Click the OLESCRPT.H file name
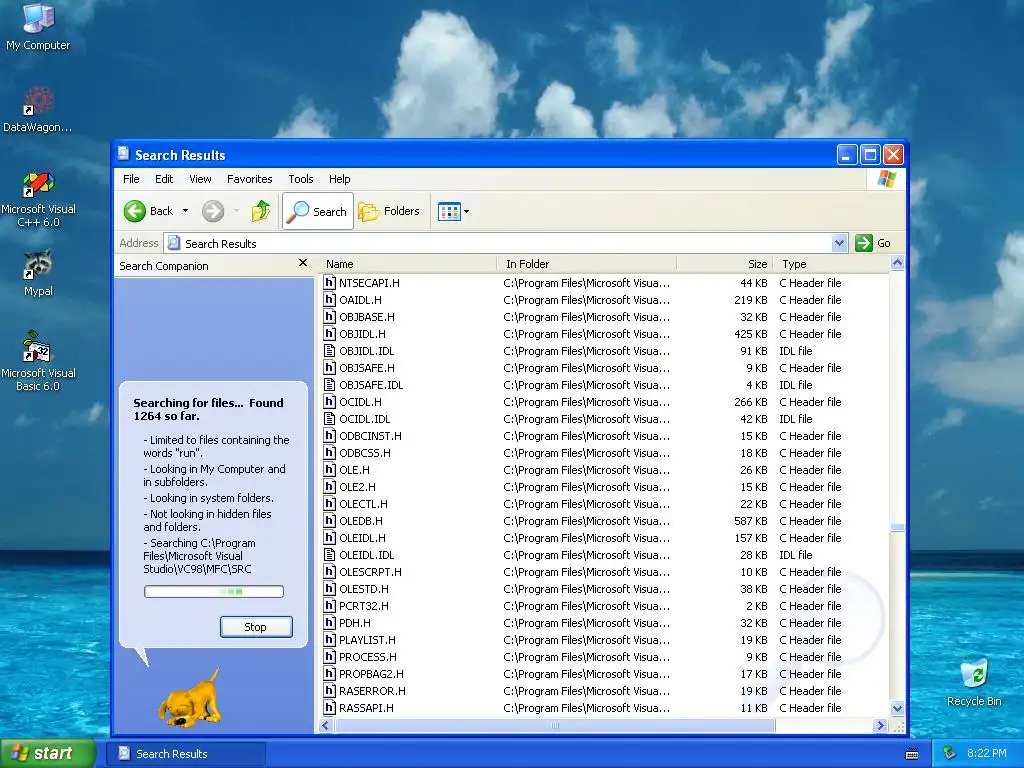 coord(370,571)
